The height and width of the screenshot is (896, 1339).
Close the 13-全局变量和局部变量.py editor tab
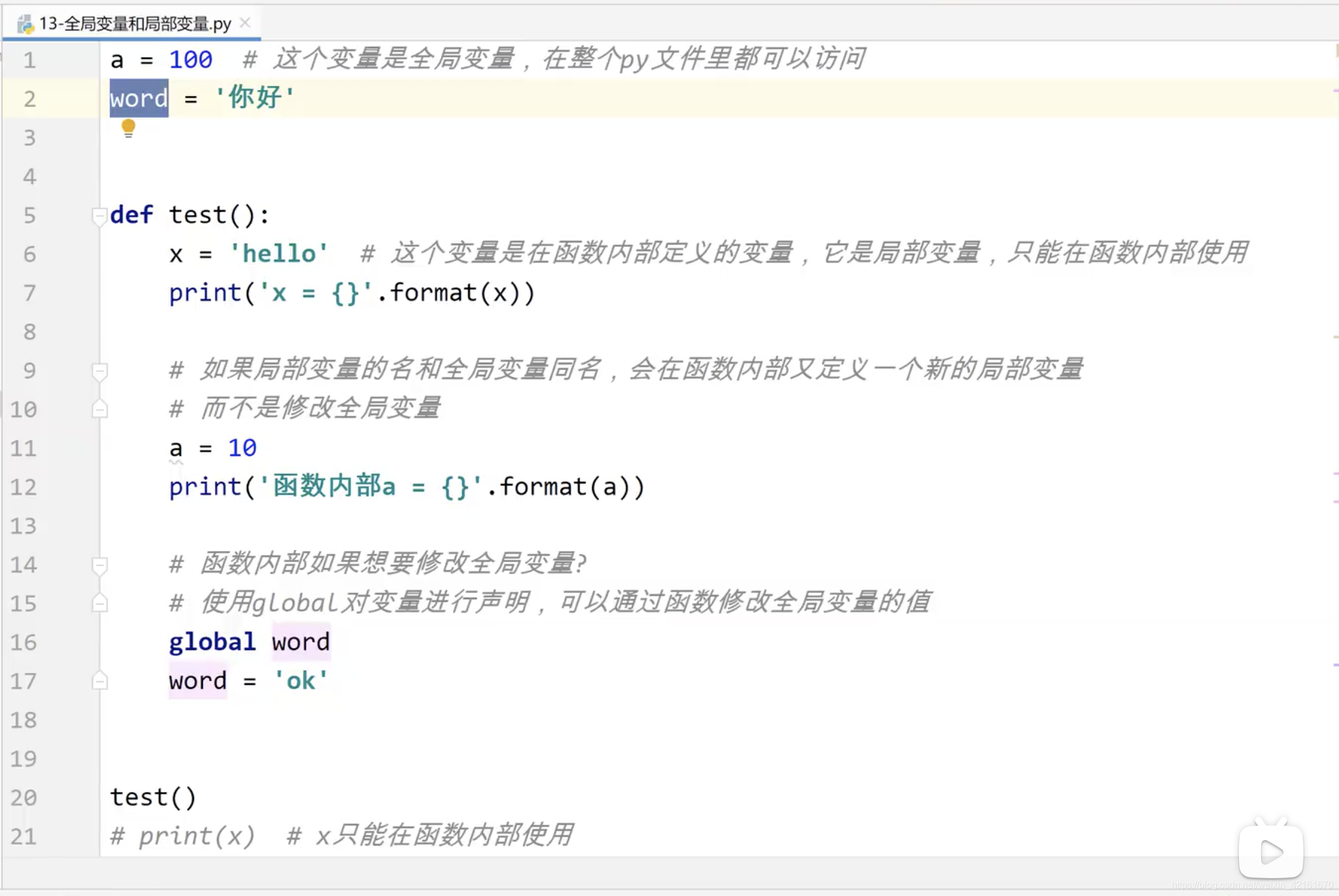click(x=245, y=23)
